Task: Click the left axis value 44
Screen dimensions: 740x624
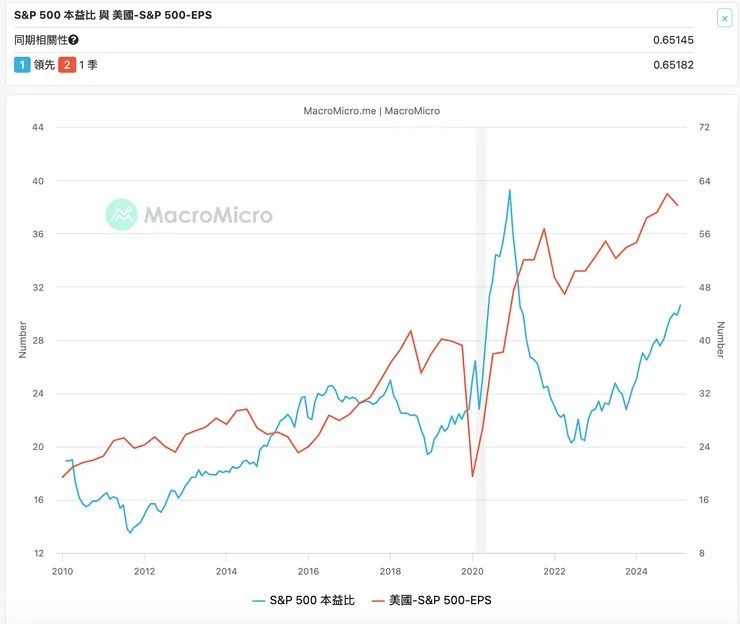Action: point(38,128)
